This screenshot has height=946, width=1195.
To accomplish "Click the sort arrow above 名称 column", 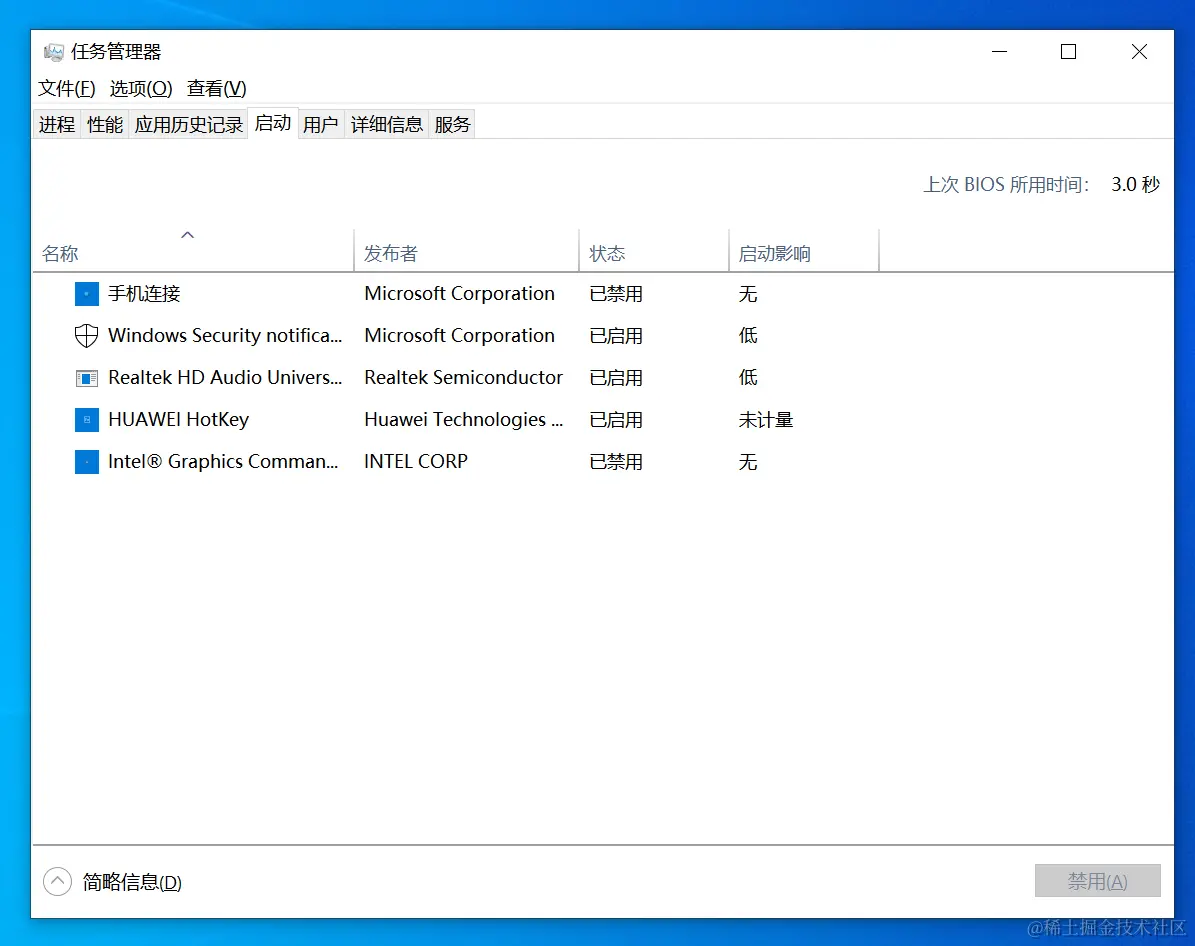I will 187,235.
